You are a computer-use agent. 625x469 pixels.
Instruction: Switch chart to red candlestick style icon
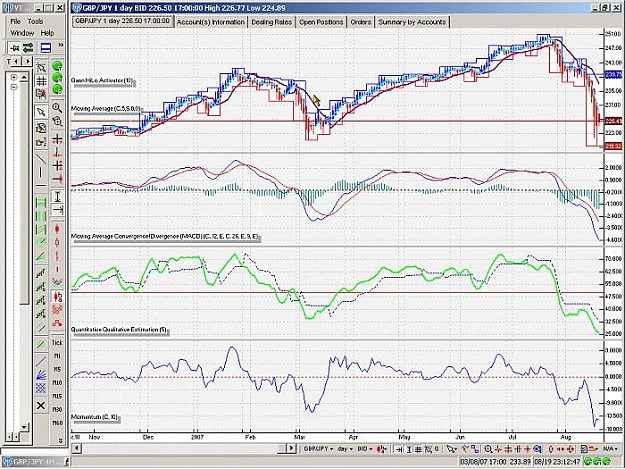pos(57,229)
